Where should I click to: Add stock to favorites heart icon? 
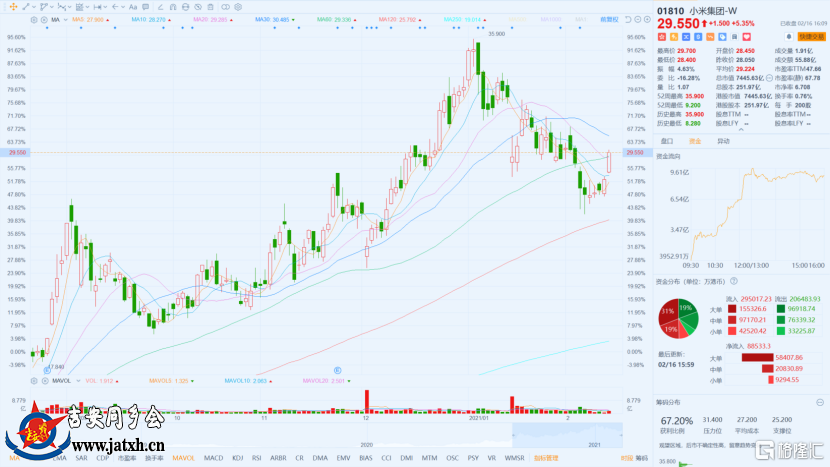coord(747,37)
